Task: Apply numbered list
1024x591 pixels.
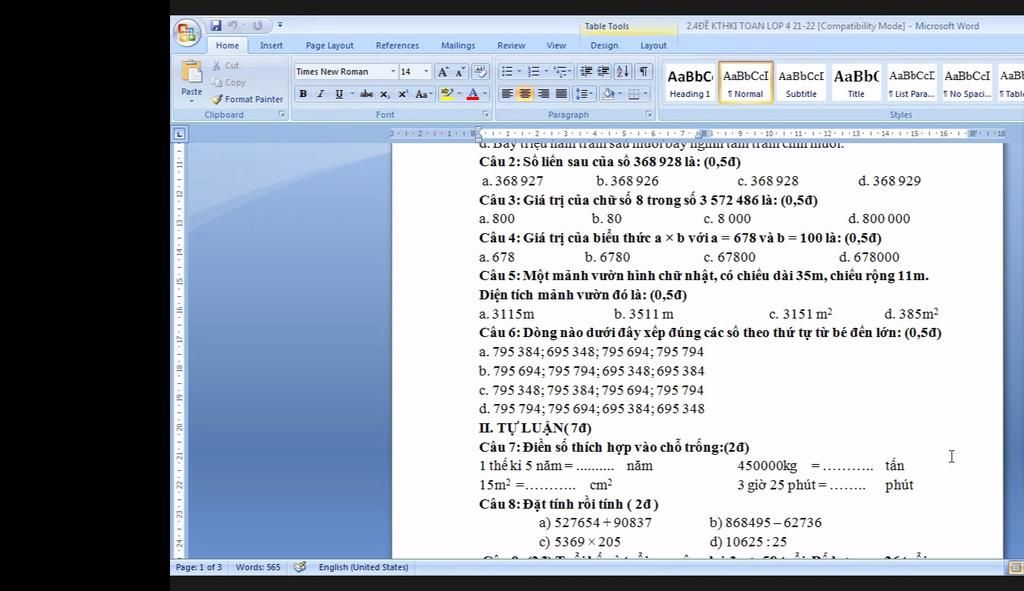Action: pos(534,71)
